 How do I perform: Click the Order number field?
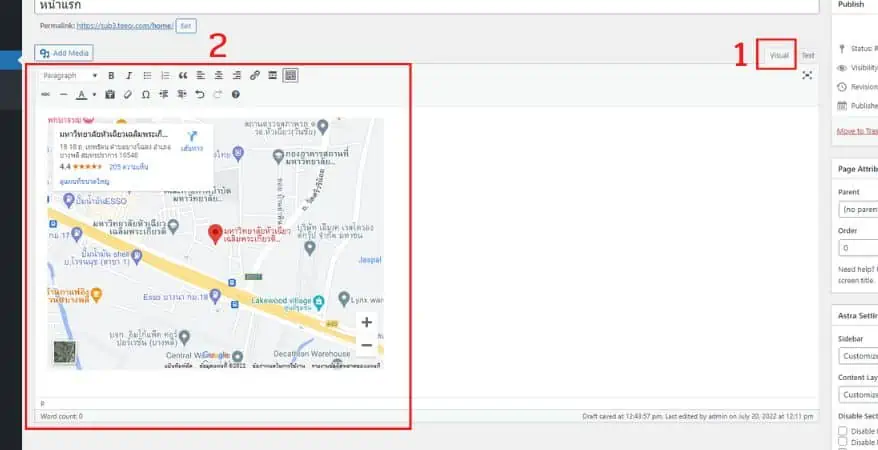coord(858,248)
